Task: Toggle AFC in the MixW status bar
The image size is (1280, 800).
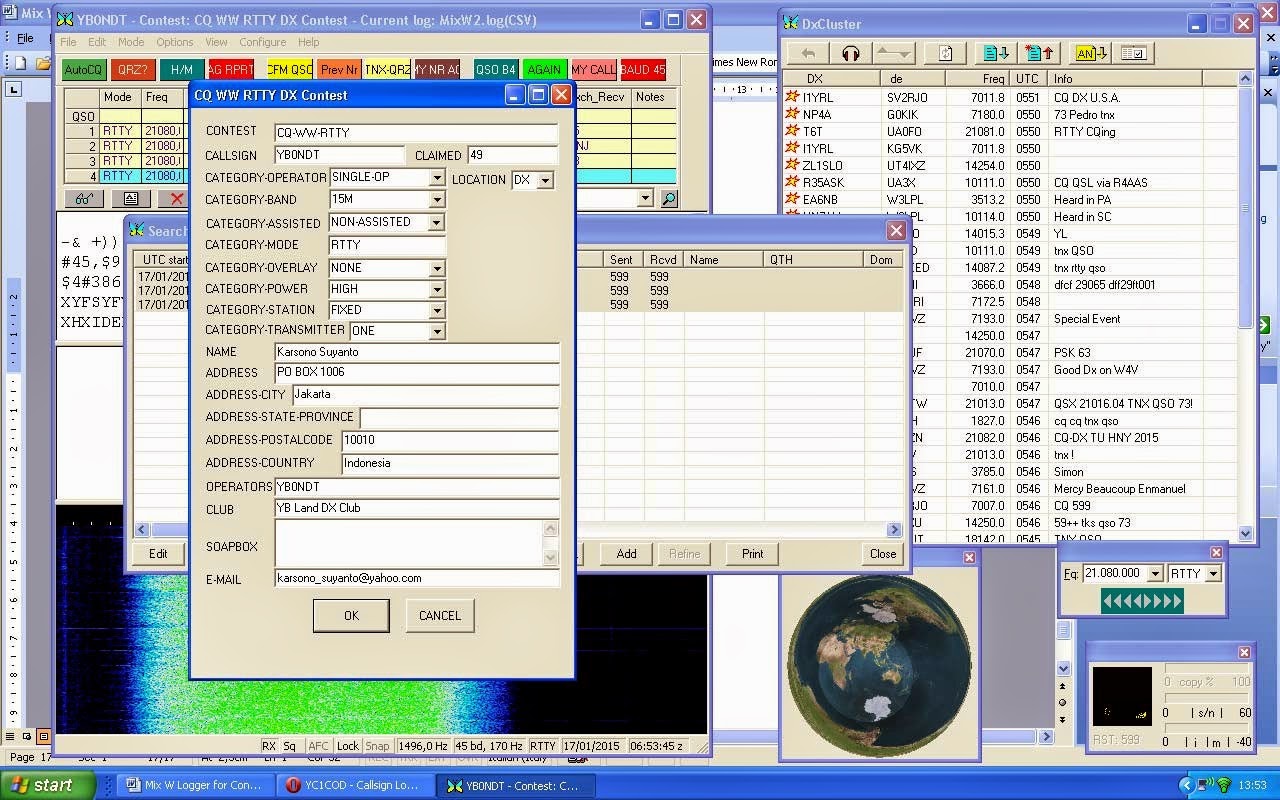Action: (x=318, y=746)
